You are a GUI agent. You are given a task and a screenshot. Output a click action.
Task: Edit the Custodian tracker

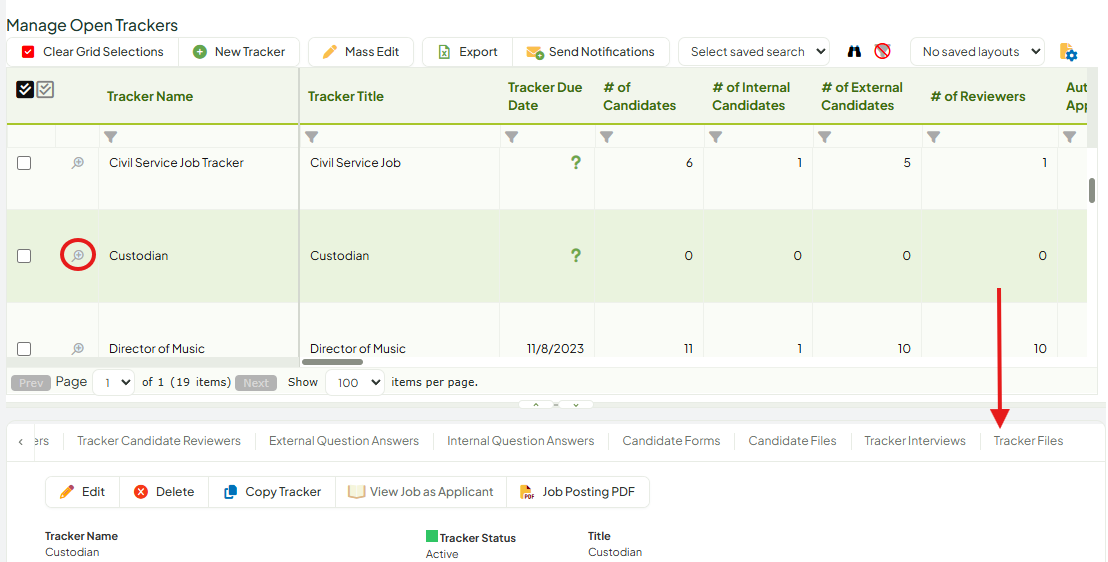pyautogui.click(x=83, y=492)
